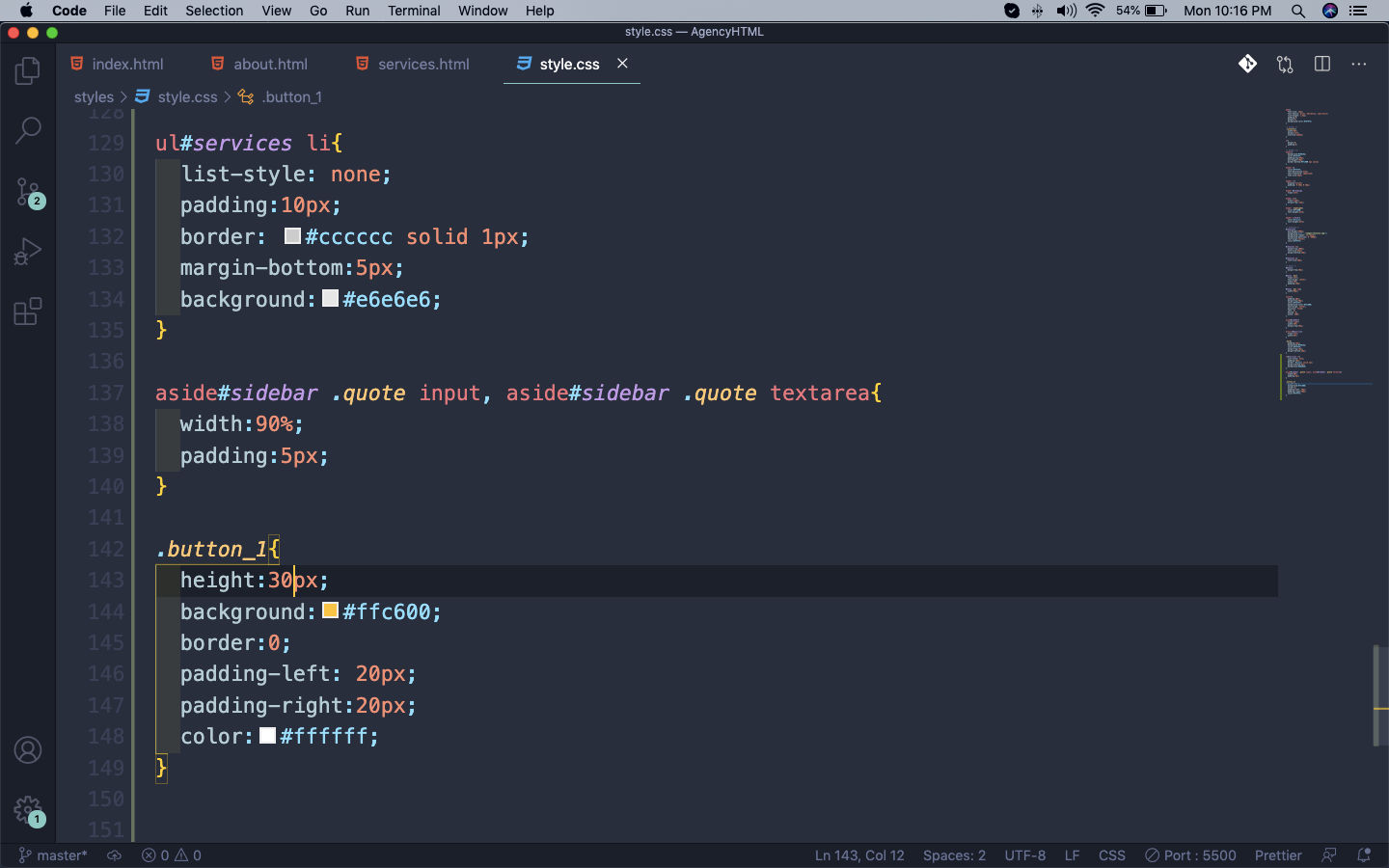Open the Code application menu
The height and width of the screenshot is (868, 1389).
pyautogui.click(x=69, y=11)
